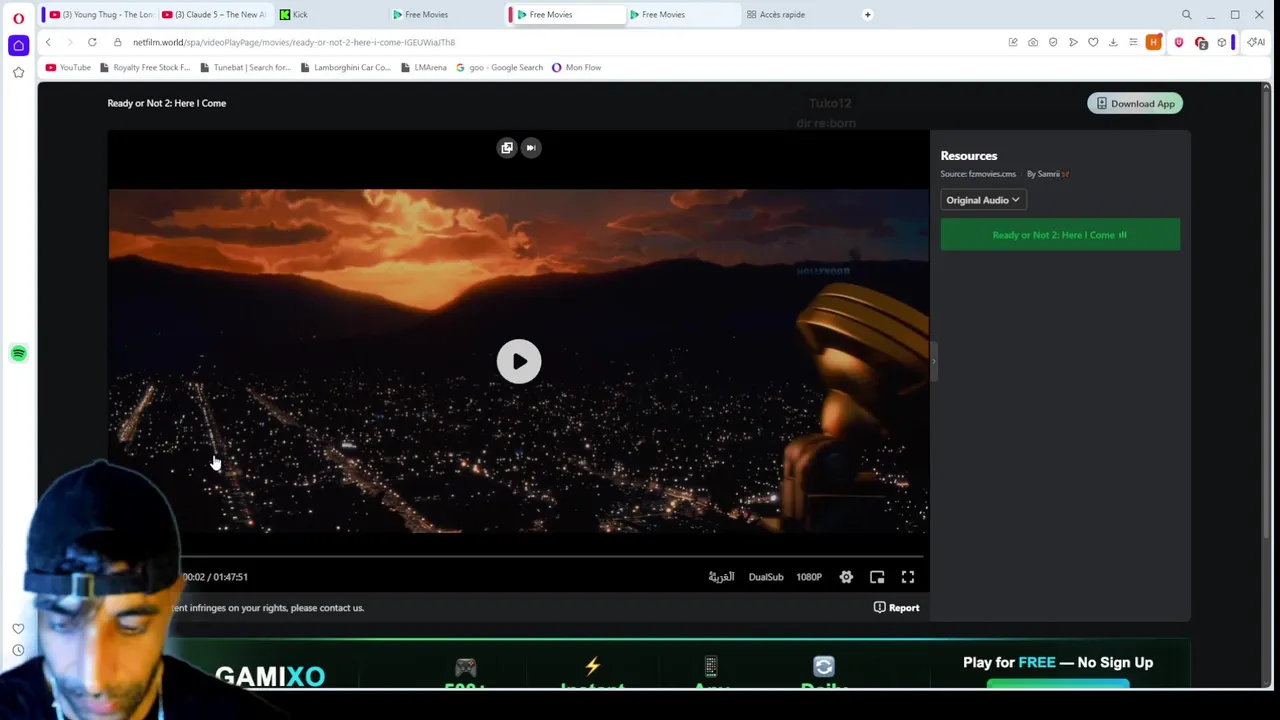The width and height of the screenshot is (1280, 720).
Task: Enter fullscreen mode in player
Action: (908, 577)
